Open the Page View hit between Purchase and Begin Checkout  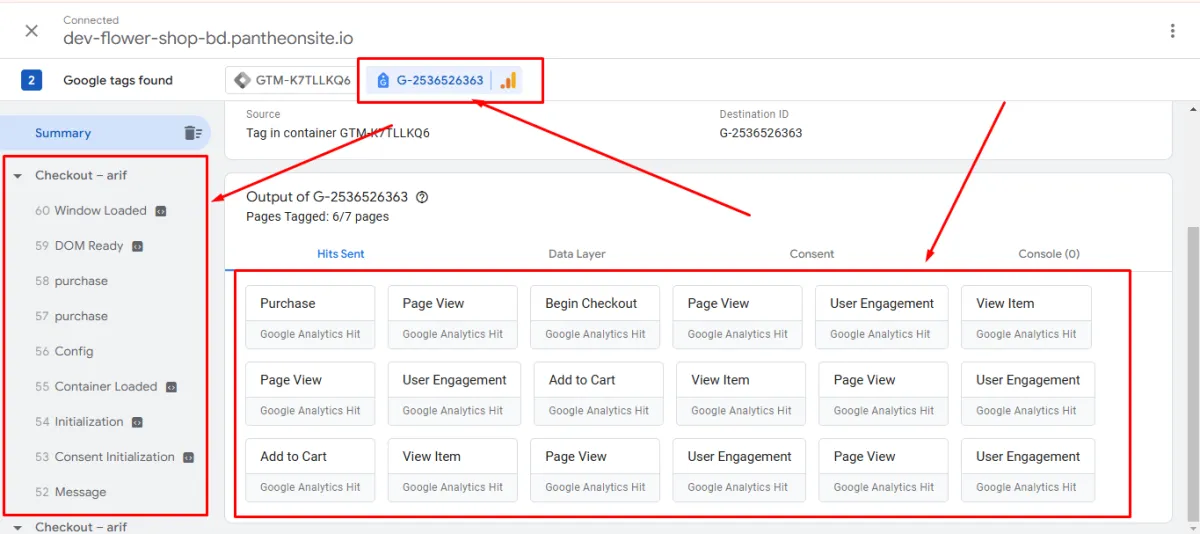[453, 317]
